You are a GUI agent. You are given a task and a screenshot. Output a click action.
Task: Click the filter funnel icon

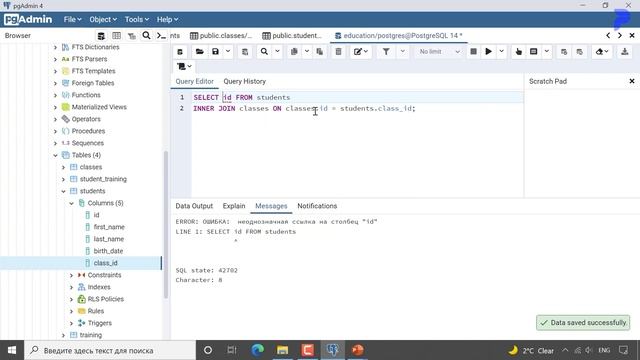coord(386,52)
